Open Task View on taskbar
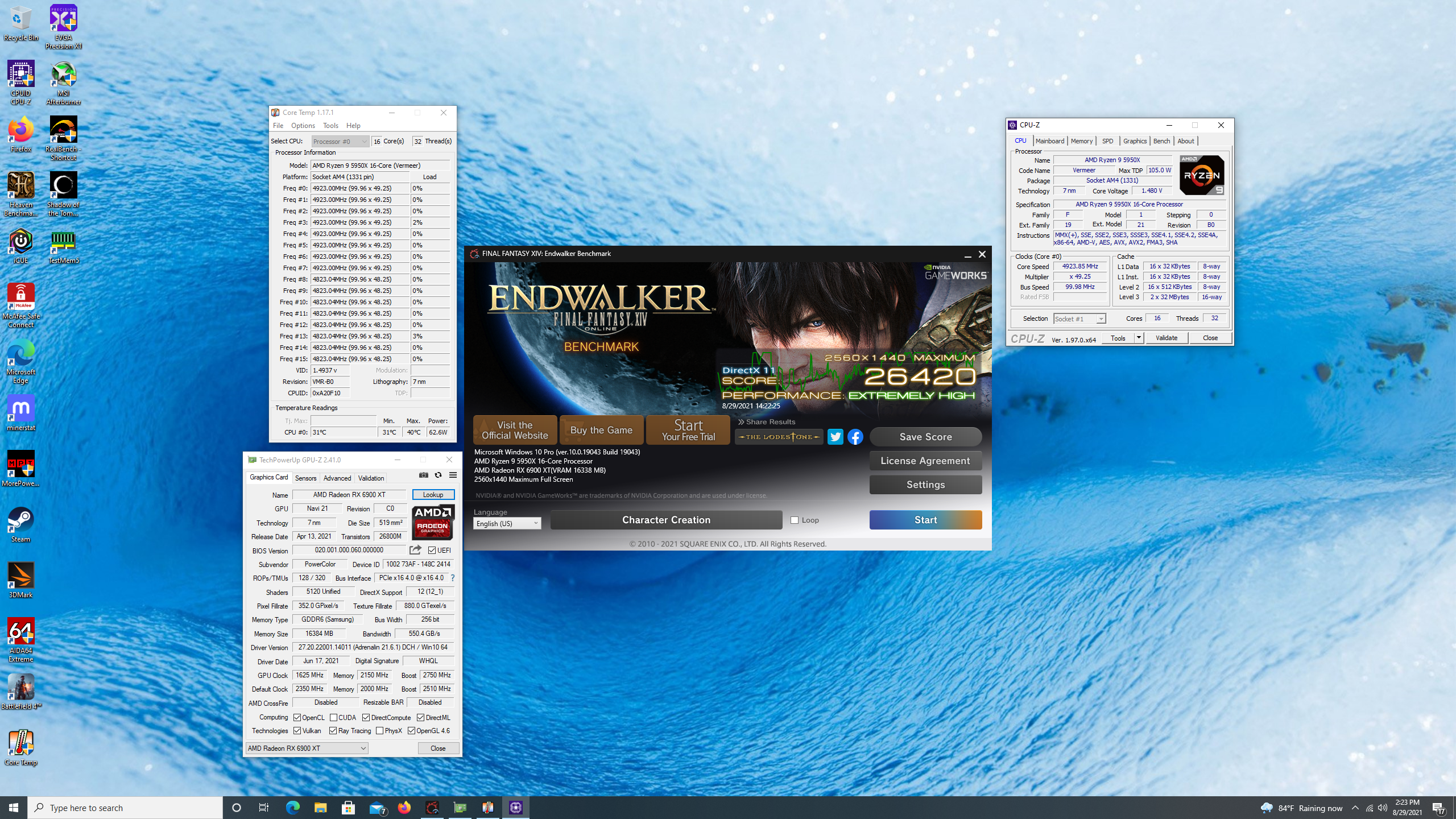The height and width of the screenshot is (819, 1456). 264,808
